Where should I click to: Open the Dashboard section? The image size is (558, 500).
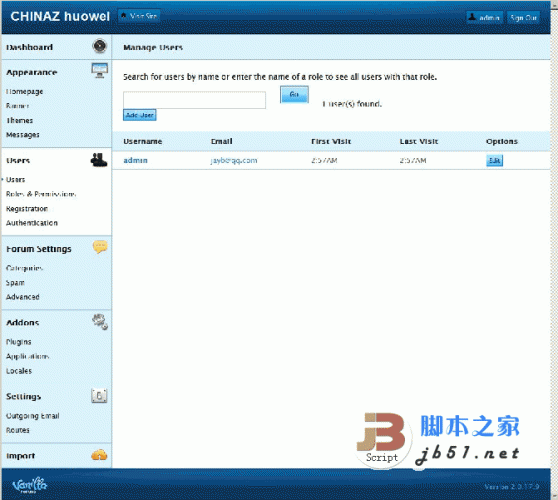[30, 47]
